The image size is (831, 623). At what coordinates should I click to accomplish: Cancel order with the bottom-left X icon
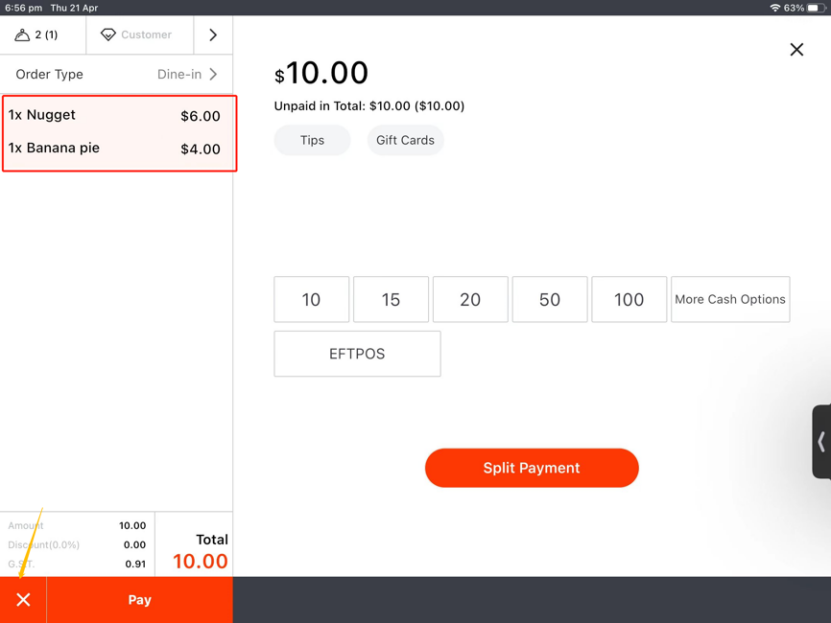coord(23,600)
